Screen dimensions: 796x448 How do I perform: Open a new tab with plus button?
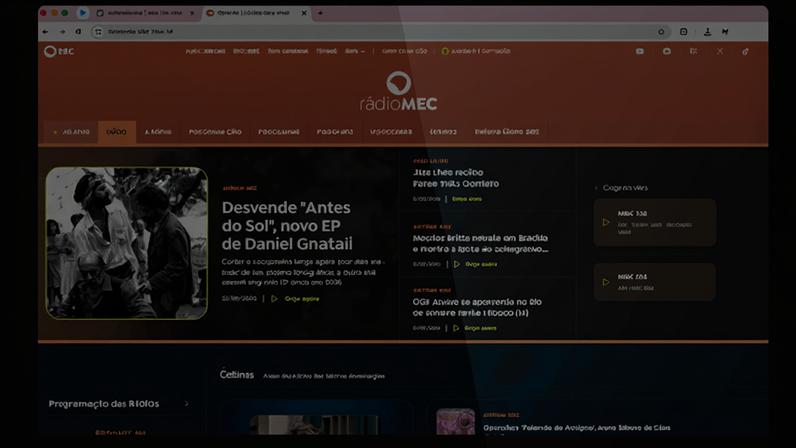320,13
